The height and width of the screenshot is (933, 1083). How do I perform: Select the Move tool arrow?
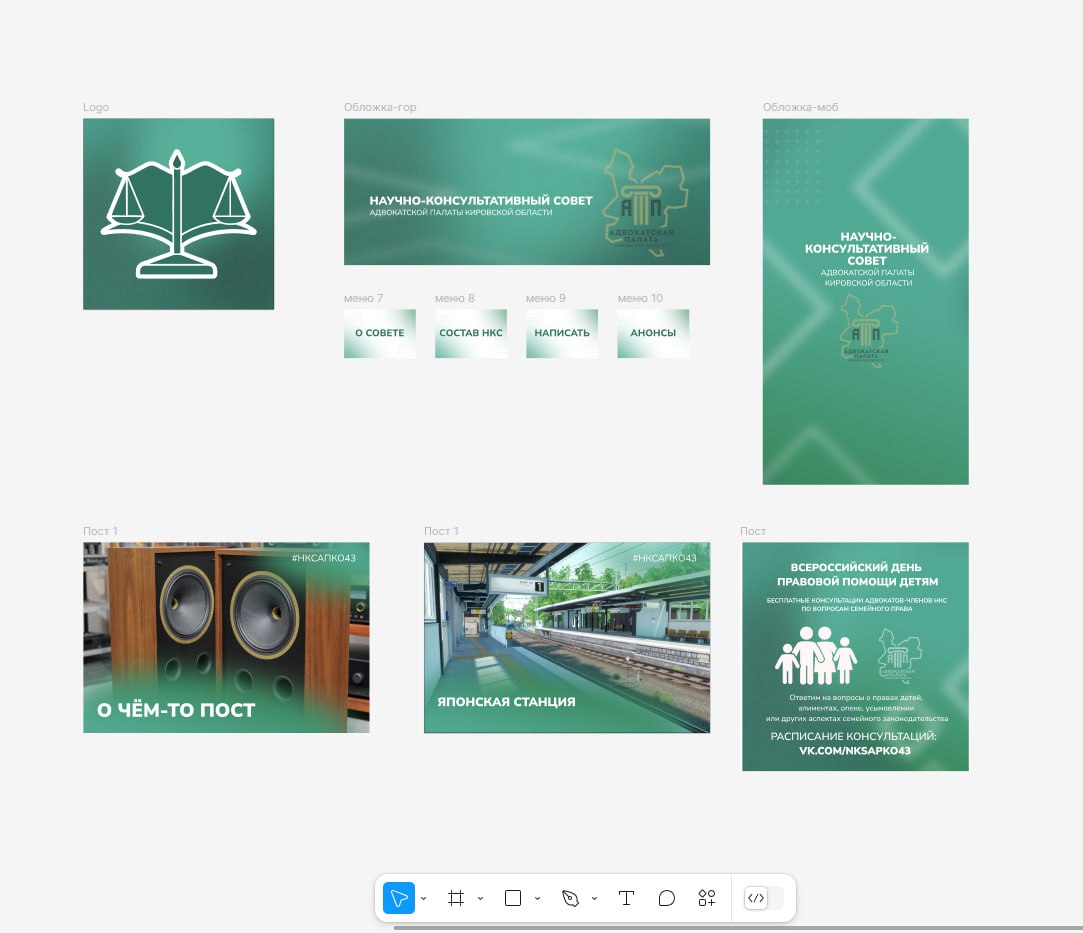[399, 898]
